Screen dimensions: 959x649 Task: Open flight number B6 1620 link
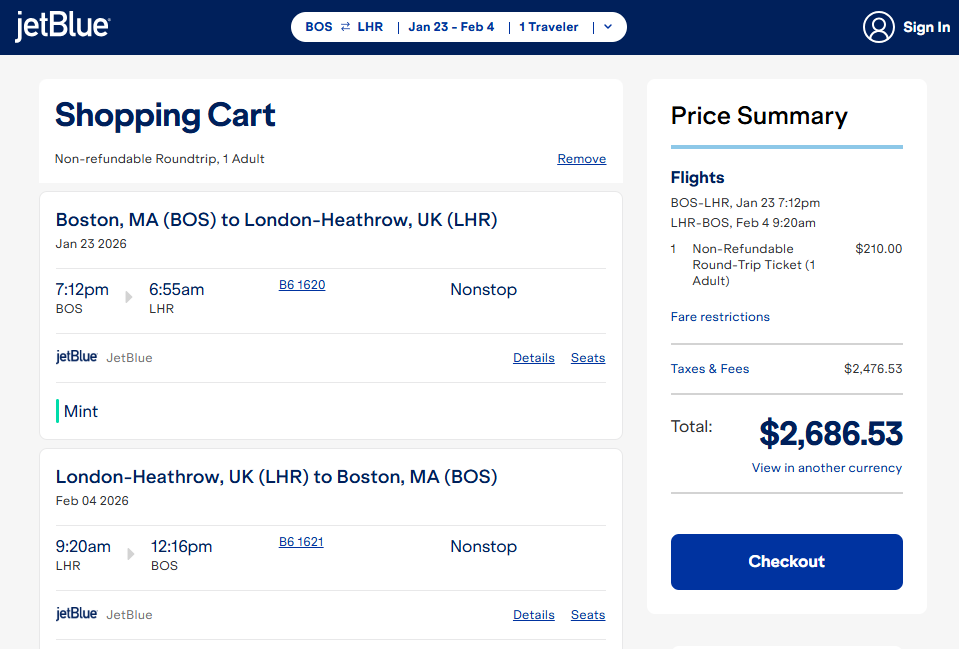click(x=302, y=285)
